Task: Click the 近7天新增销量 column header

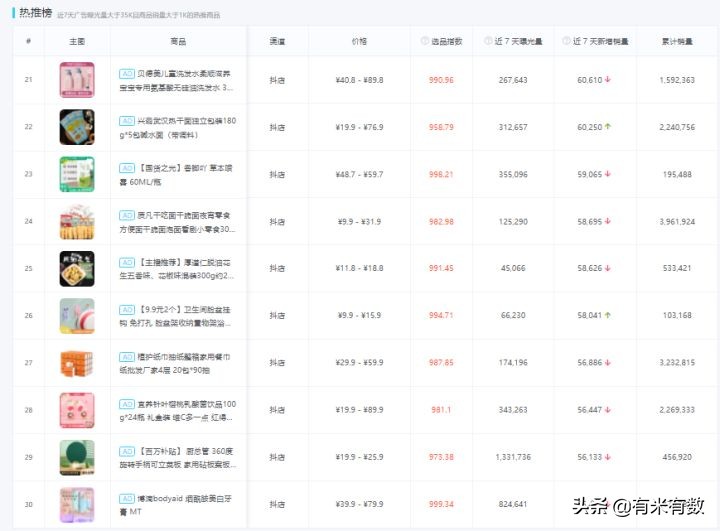Action: (x=601, y=41)
